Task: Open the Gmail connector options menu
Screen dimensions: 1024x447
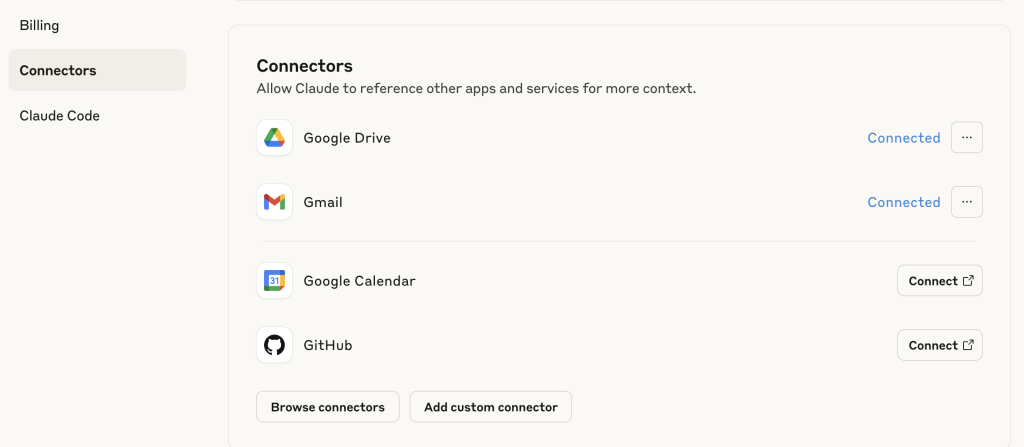Action: click(x=966, y=202)
